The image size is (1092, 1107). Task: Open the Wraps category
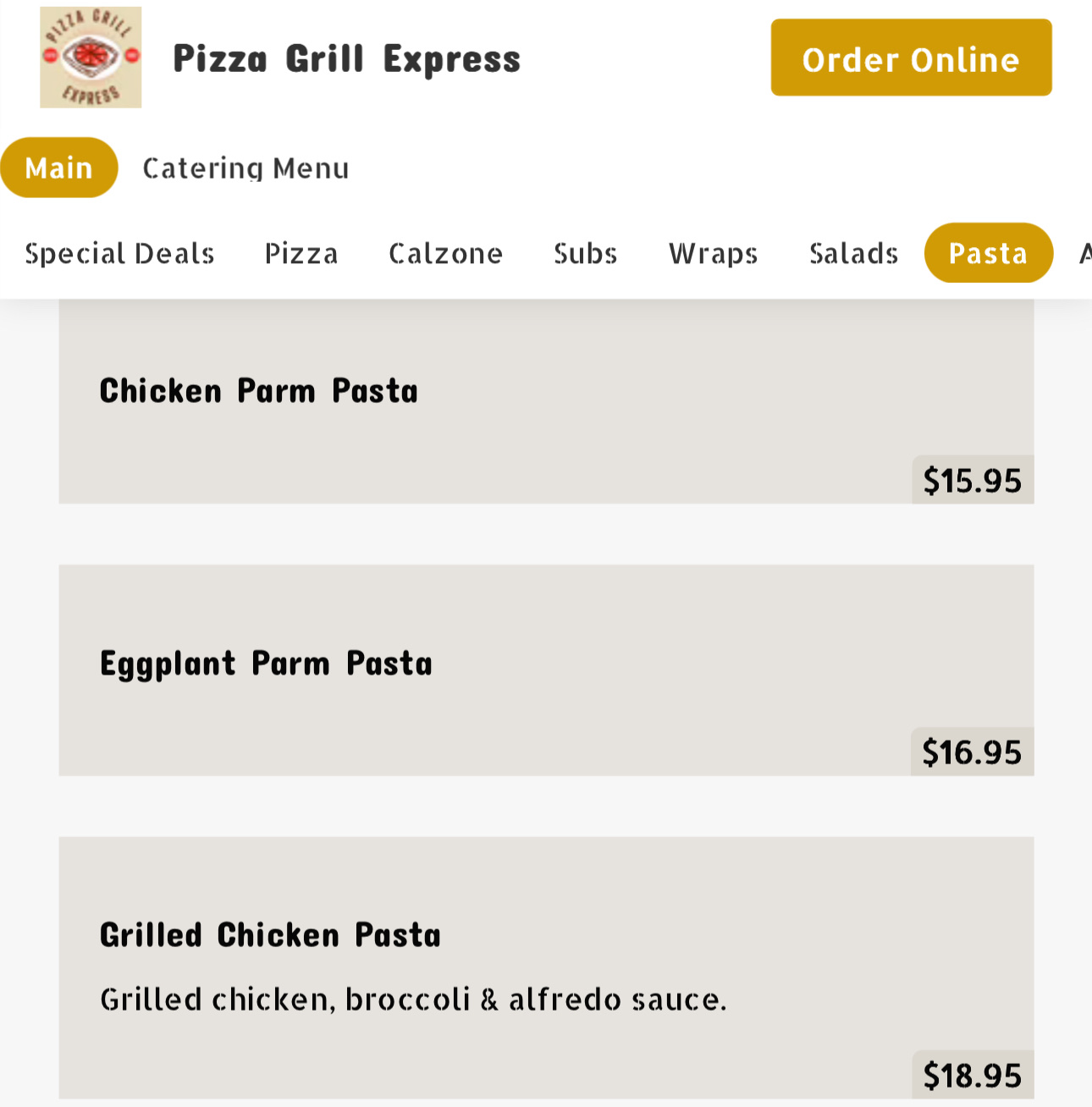[x=713, y=253]
